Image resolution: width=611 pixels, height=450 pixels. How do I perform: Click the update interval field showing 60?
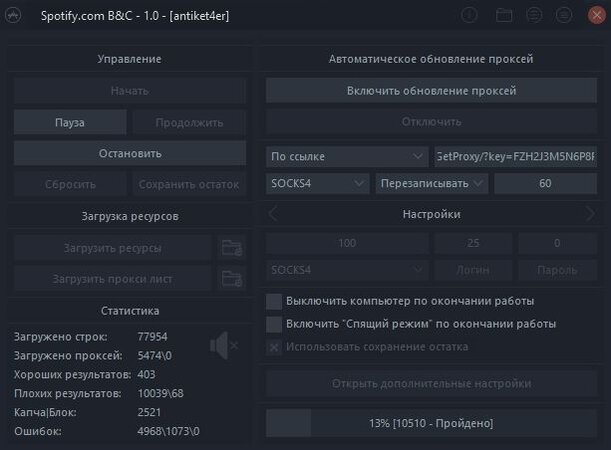tap(545, 183)
